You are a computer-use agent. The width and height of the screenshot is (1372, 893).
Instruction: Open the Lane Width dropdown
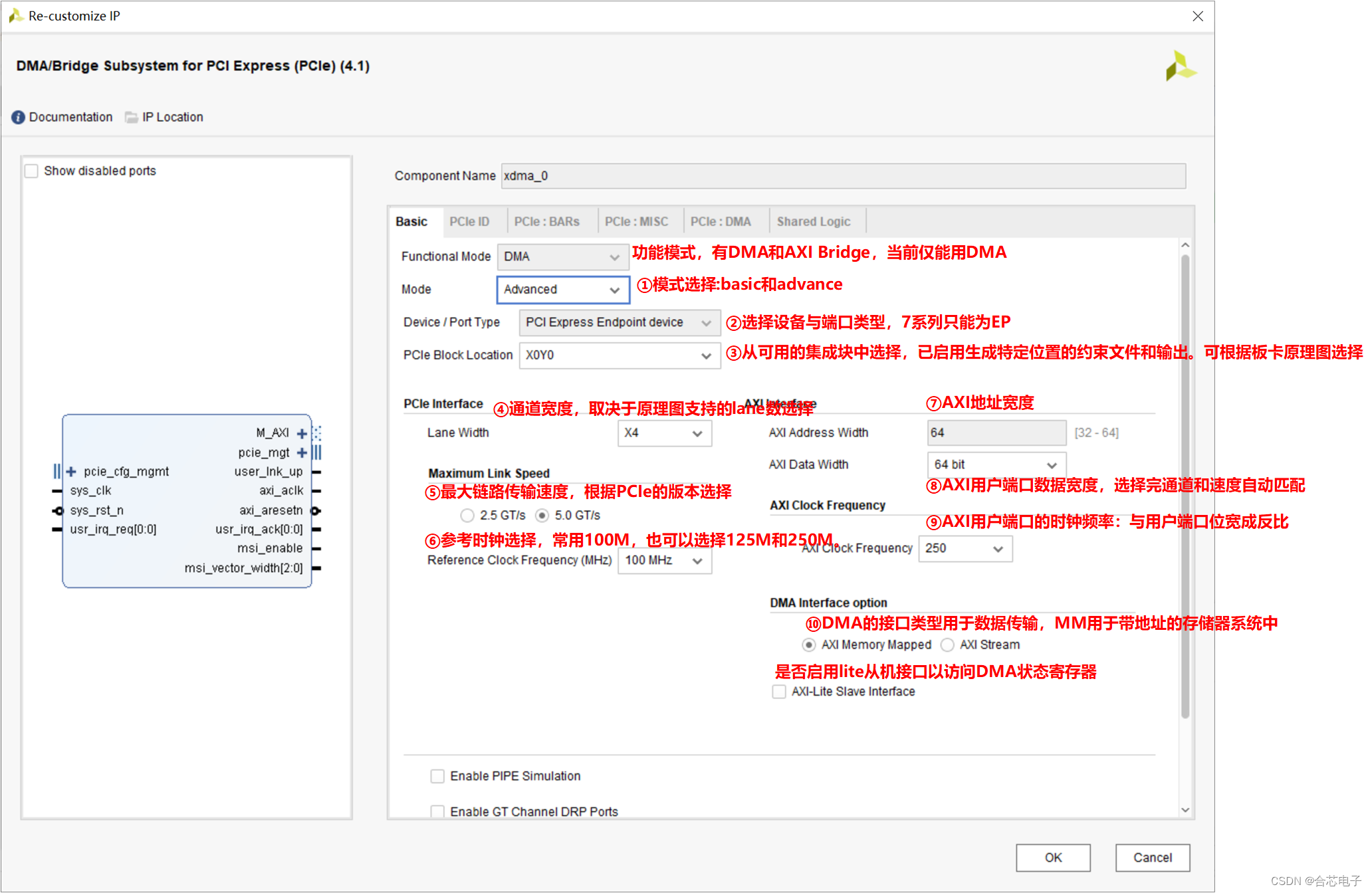coord(664,433)
